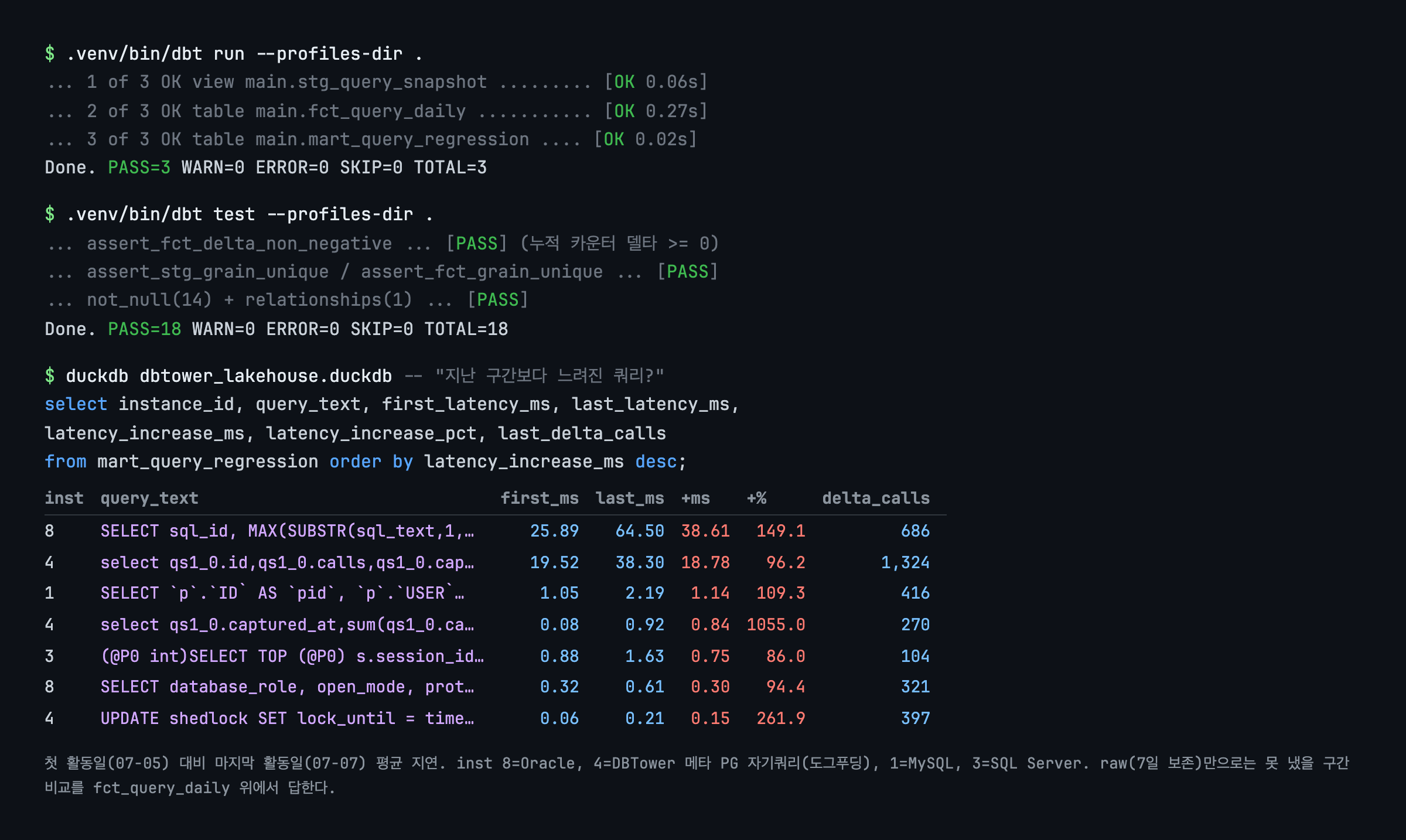
Task: Click the not_null(14) relationships test line
Action: (x=287, y=300)
